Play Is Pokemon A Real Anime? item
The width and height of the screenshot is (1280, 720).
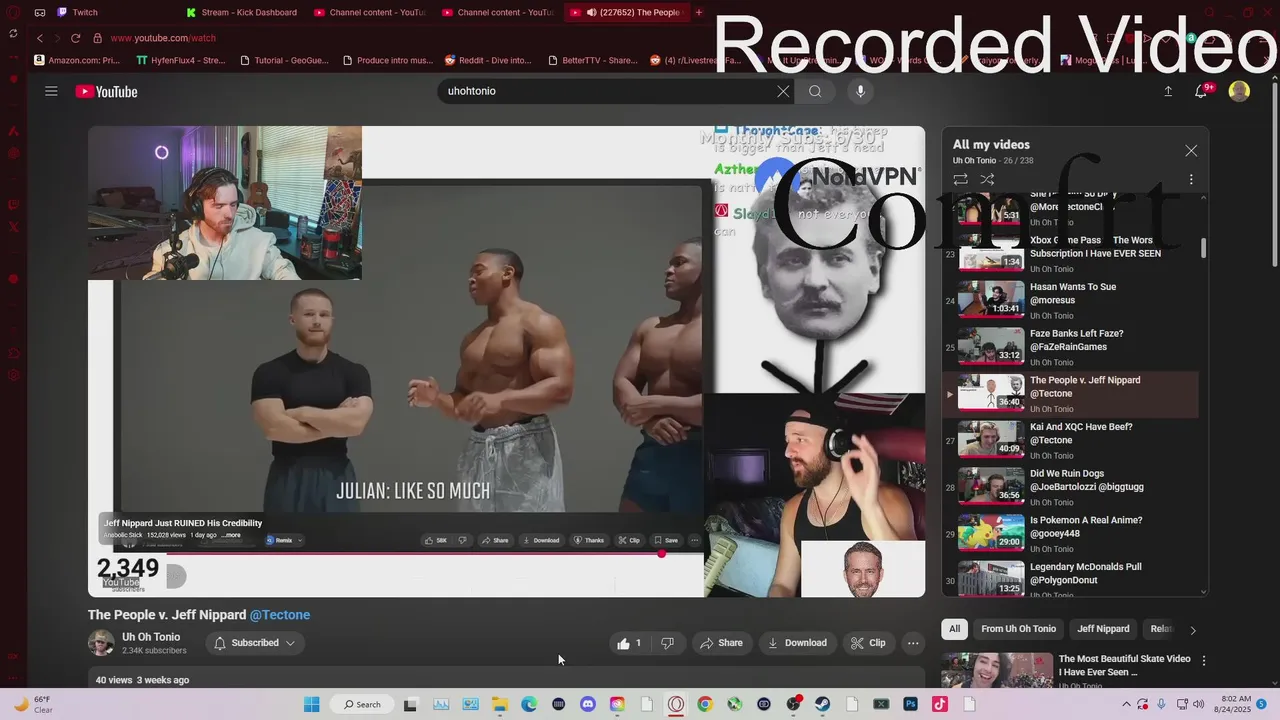click(1070, 534)
